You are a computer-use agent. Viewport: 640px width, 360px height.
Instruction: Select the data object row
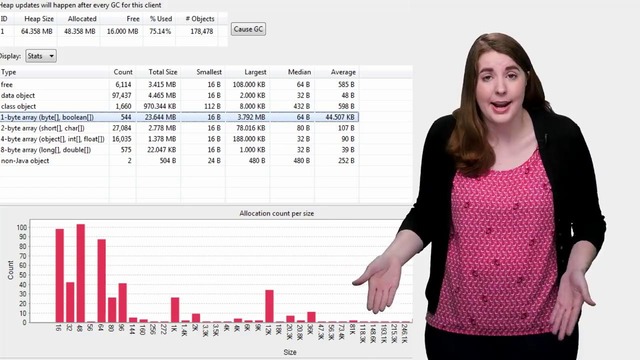click(180, 96)
